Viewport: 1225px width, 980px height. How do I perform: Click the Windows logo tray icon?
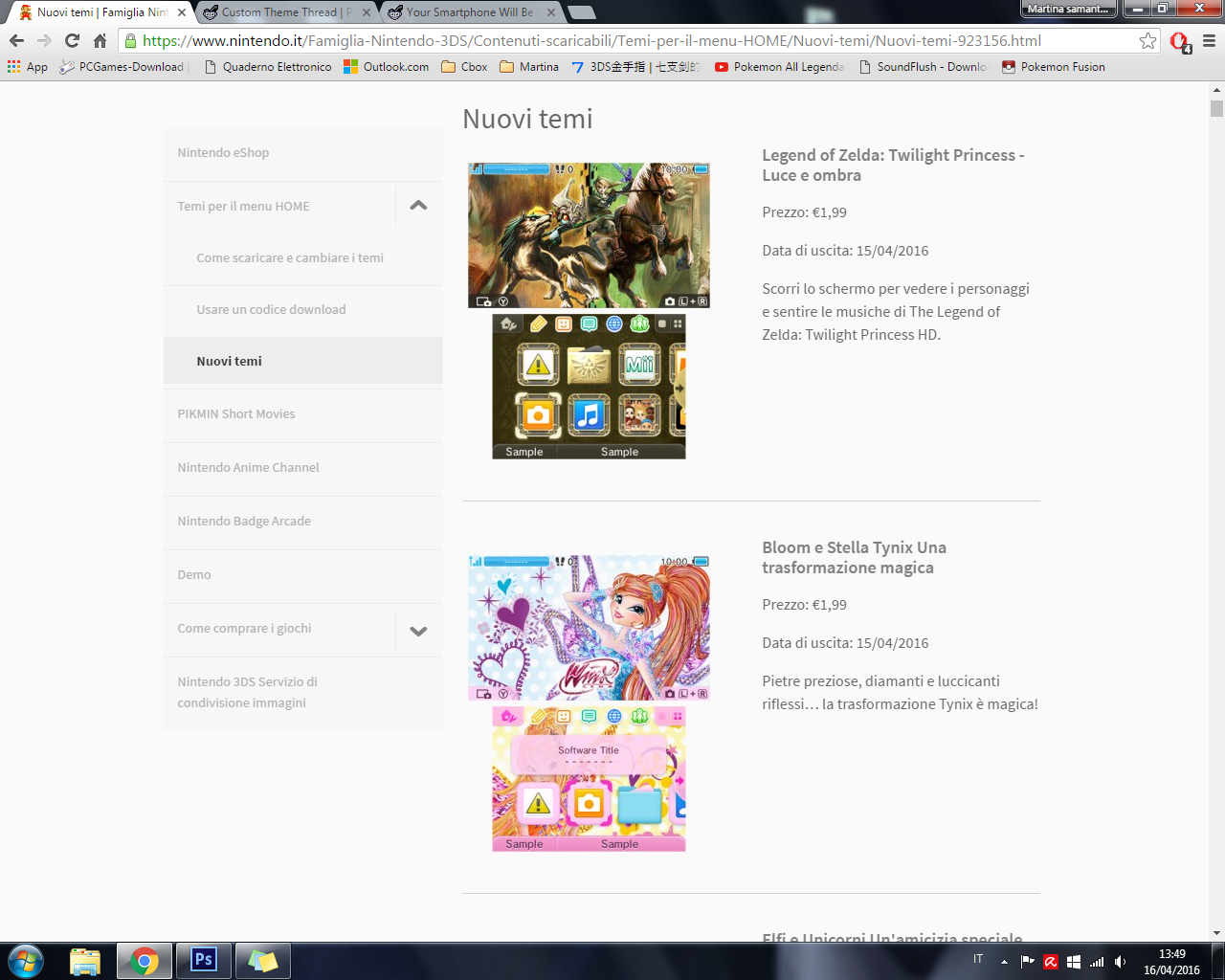pyautogui.click(x=1074, y=962)
